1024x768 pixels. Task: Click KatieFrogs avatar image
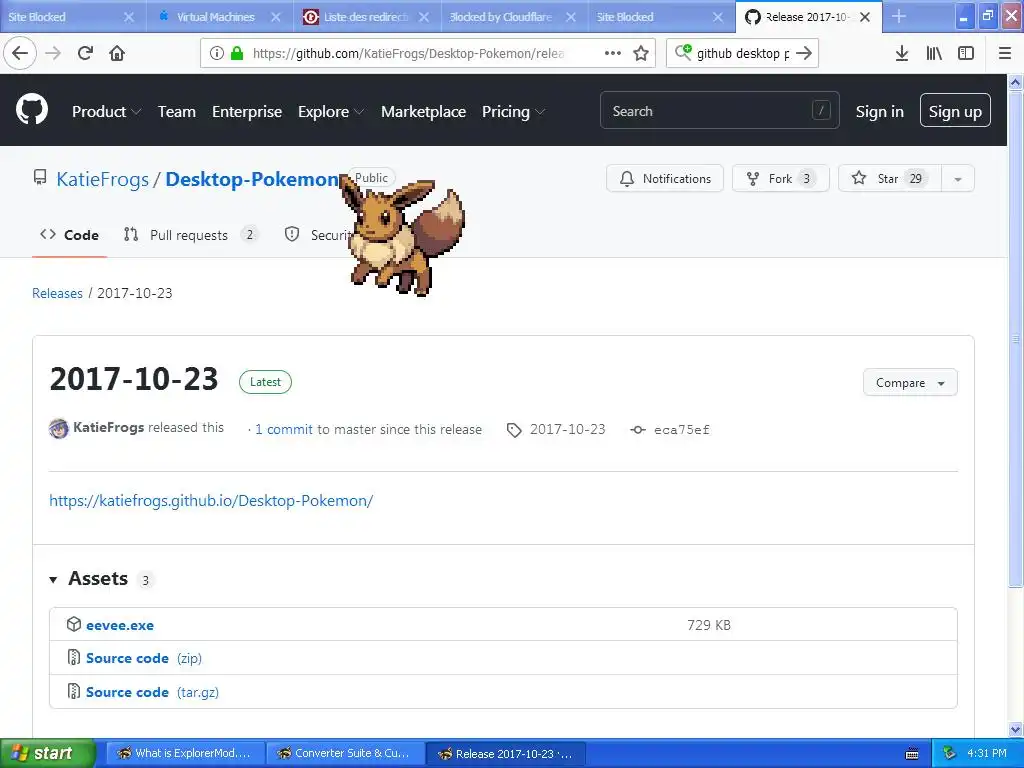point(59,428)
